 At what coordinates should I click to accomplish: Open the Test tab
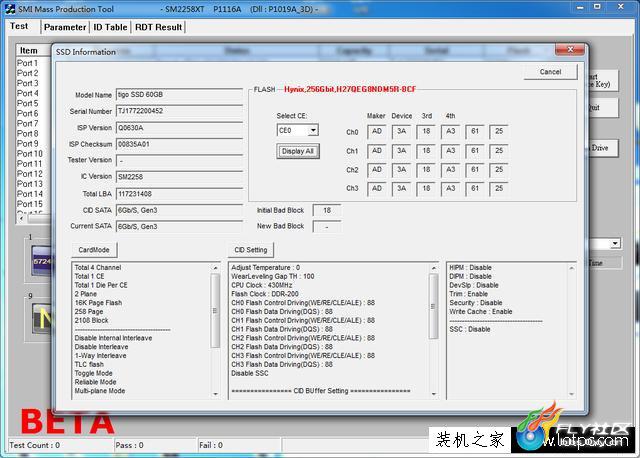[x=19, y=26]
